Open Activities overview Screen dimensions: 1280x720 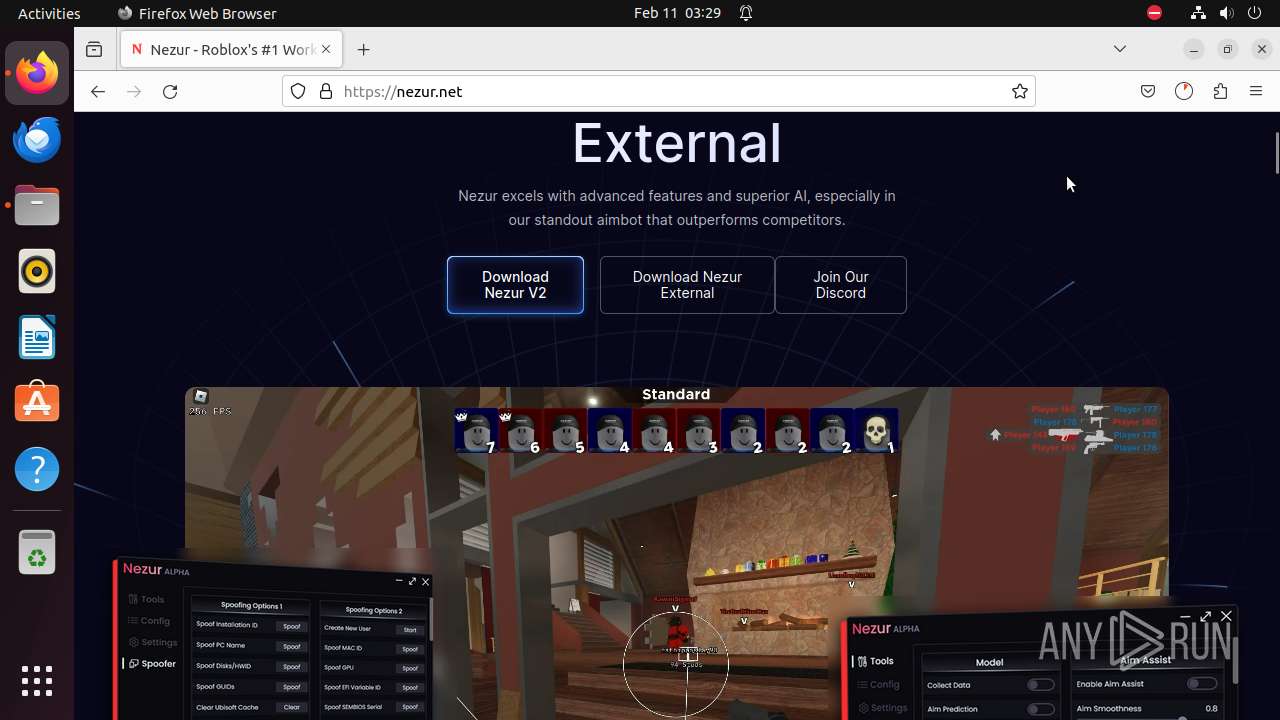[x=49, y=13]
